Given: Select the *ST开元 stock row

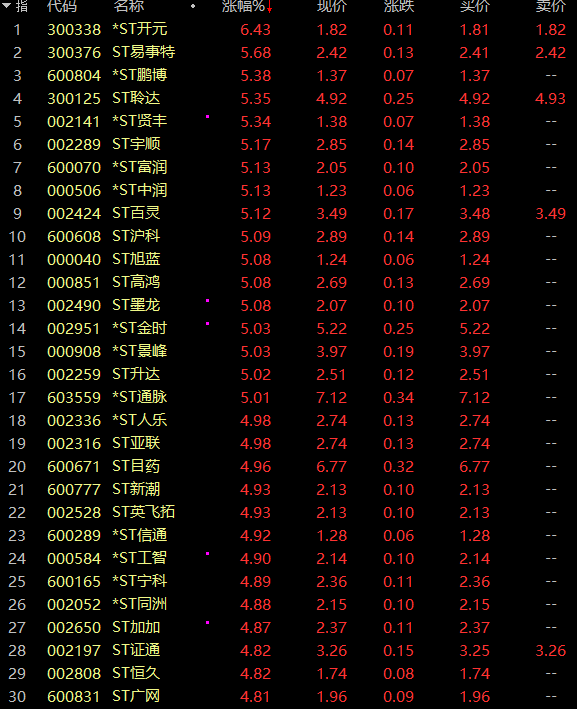Looking at the screenshot, I should pyautogui.click(x=288, y=29).
